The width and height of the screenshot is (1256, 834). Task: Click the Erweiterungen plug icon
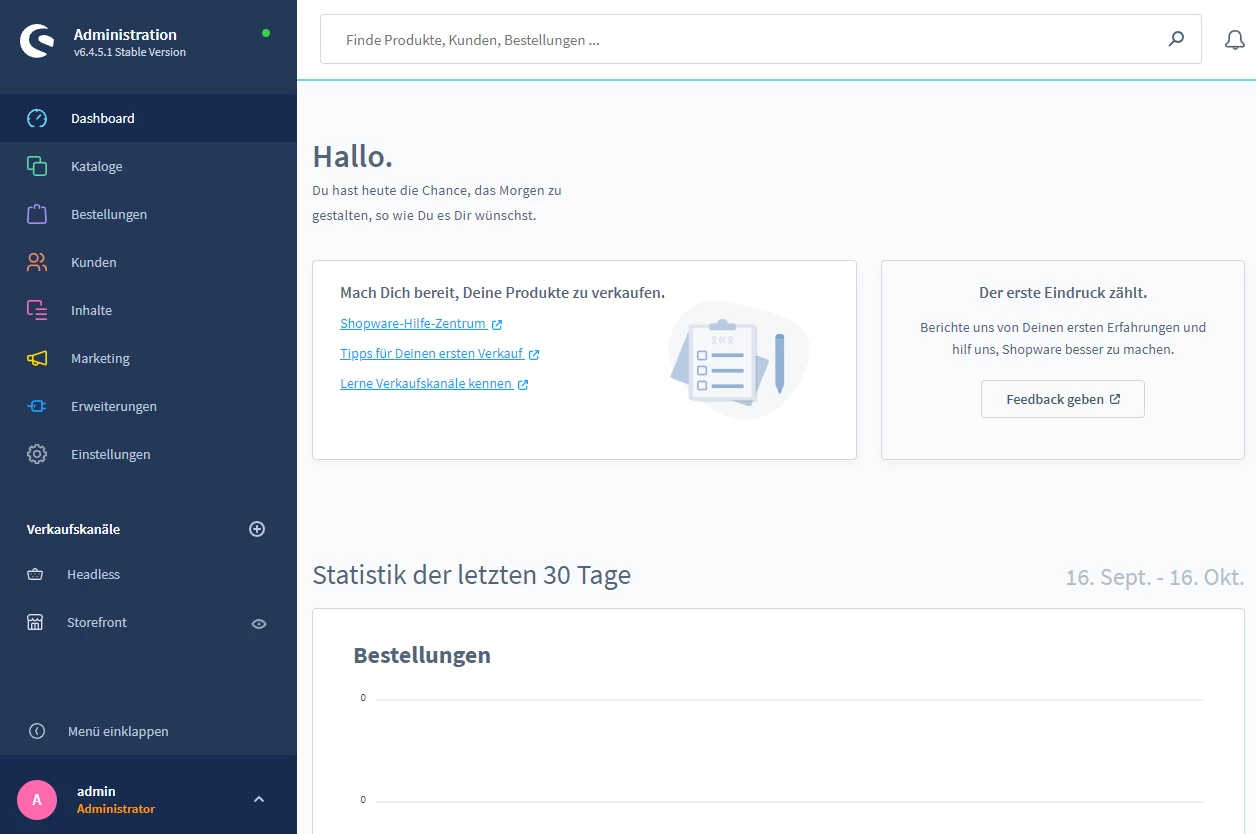pos(37,406)
